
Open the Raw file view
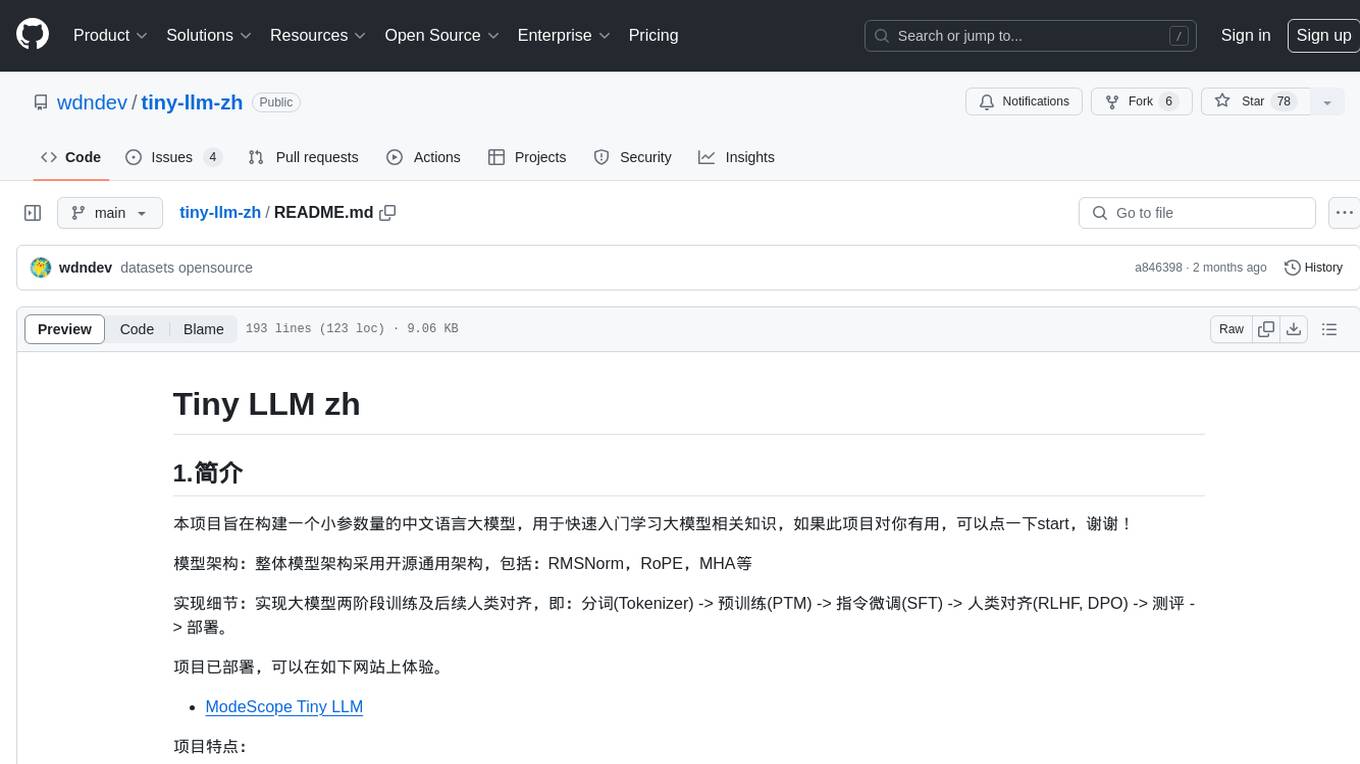click(x=1231, y=329)
